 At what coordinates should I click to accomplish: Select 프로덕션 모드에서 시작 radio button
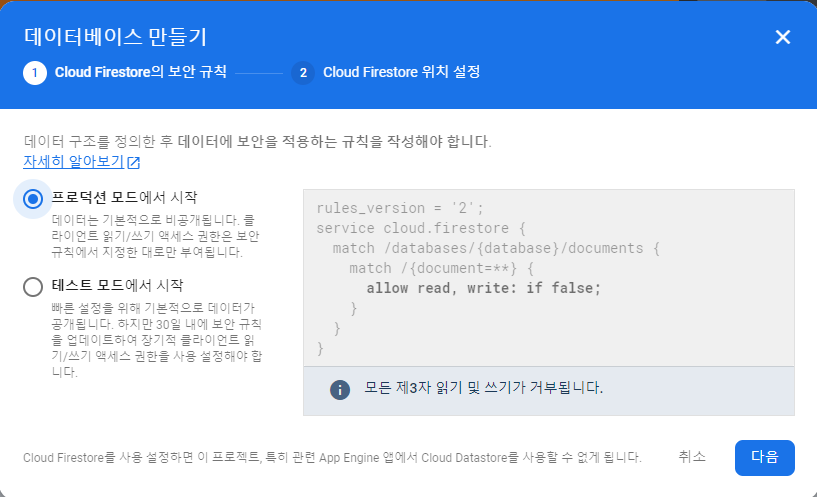click(x=33, y=198)
